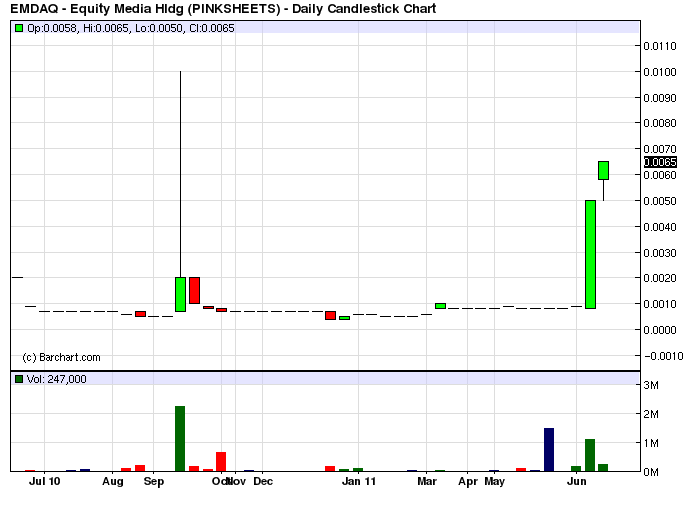Click the 0.0030 price axis label
The width and height of the screenshot is (700, 512).
[660, 253]
